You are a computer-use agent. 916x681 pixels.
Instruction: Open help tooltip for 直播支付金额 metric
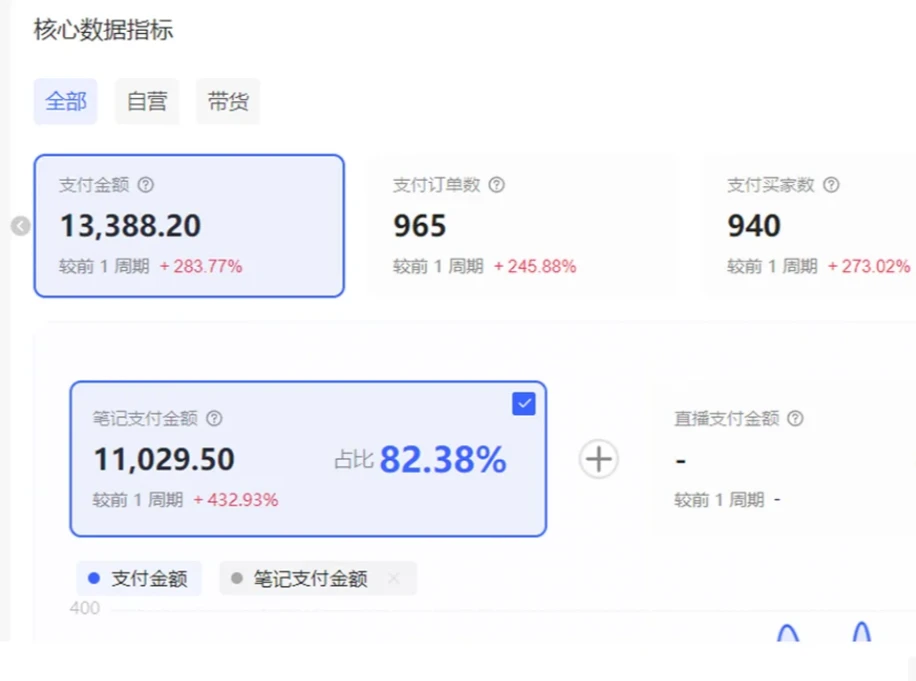coord(794,419)
